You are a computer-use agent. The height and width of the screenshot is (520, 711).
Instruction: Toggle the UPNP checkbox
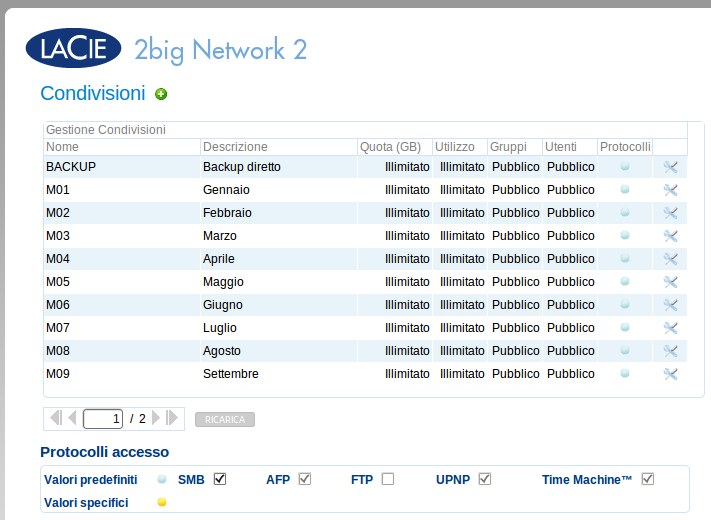485,479
